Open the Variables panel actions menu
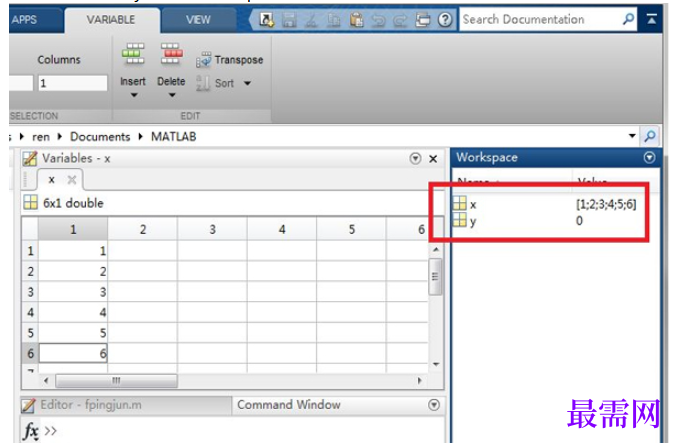This screenshot has width=679, height=445. pos(415,159)
